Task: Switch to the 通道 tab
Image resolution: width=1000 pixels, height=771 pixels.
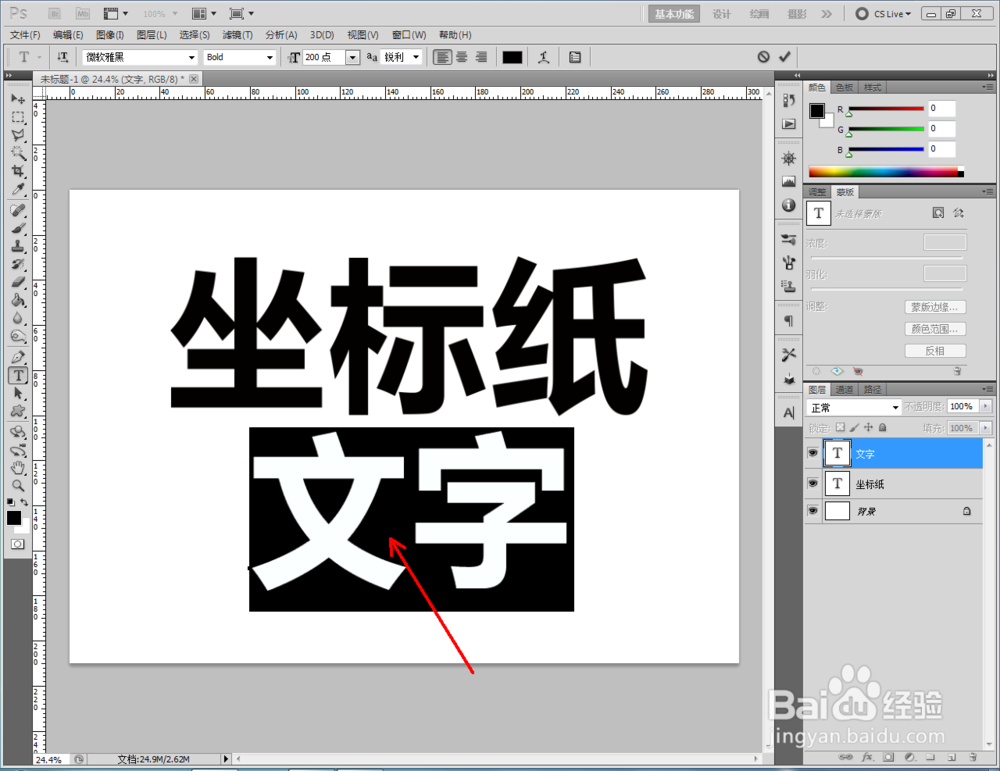Action: click(x=844, y=388)
